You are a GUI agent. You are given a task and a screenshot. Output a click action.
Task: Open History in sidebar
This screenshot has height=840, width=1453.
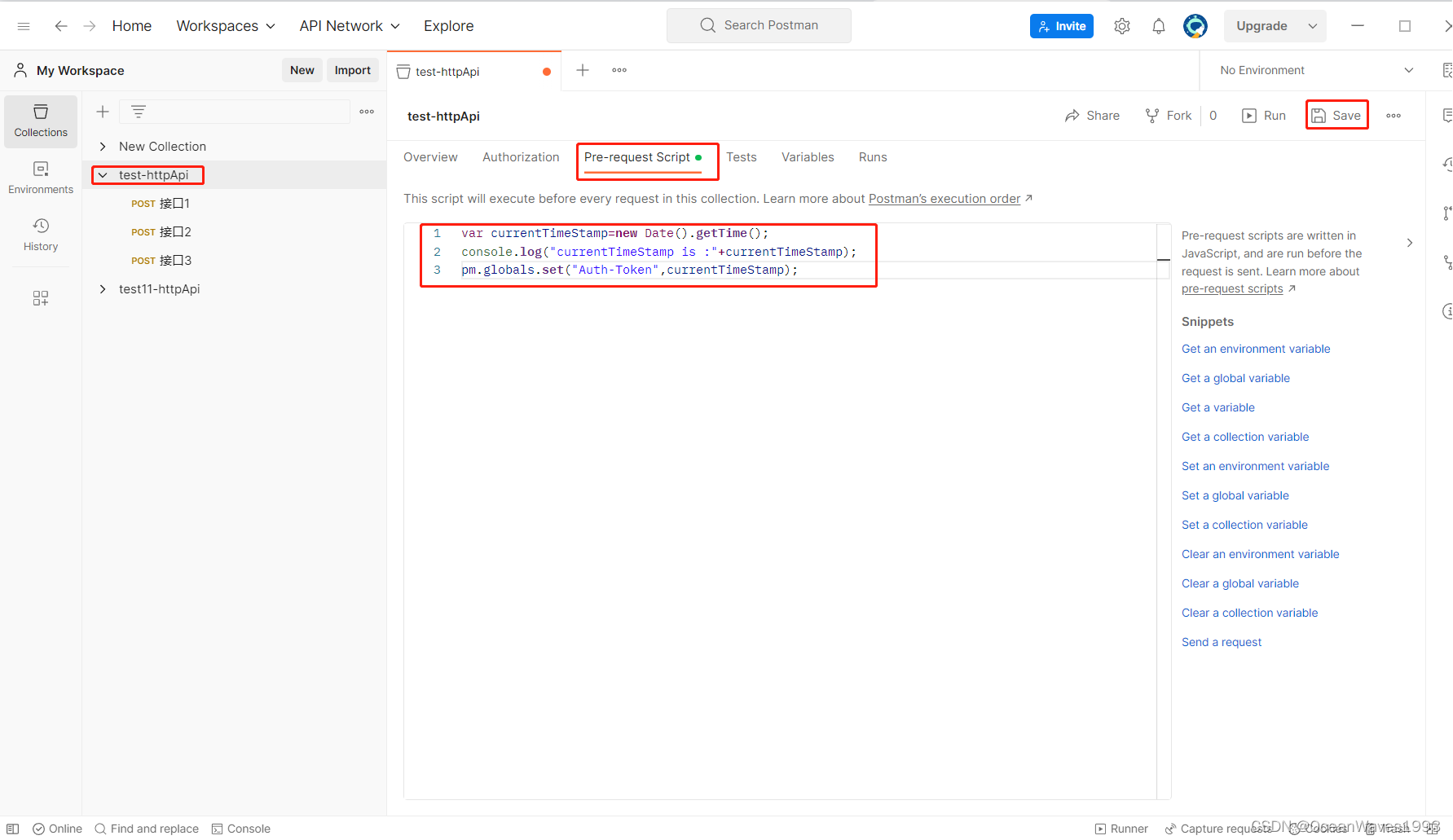[x=41, y=235]
